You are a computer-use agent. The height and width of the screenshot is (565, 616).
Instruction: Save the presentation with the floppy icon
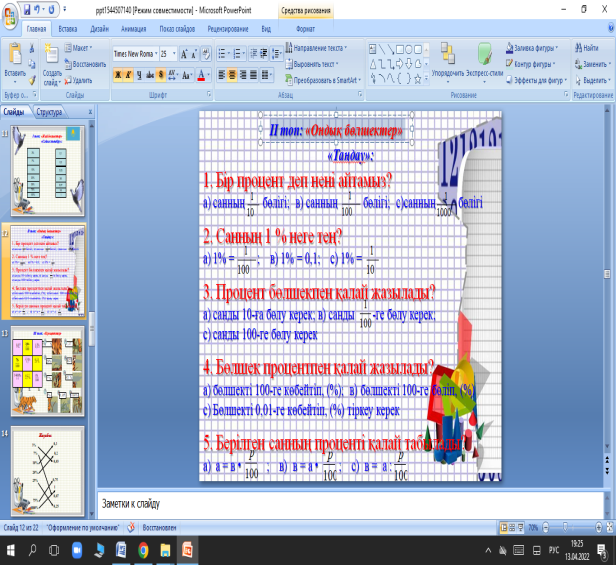[x=27, y=9]
